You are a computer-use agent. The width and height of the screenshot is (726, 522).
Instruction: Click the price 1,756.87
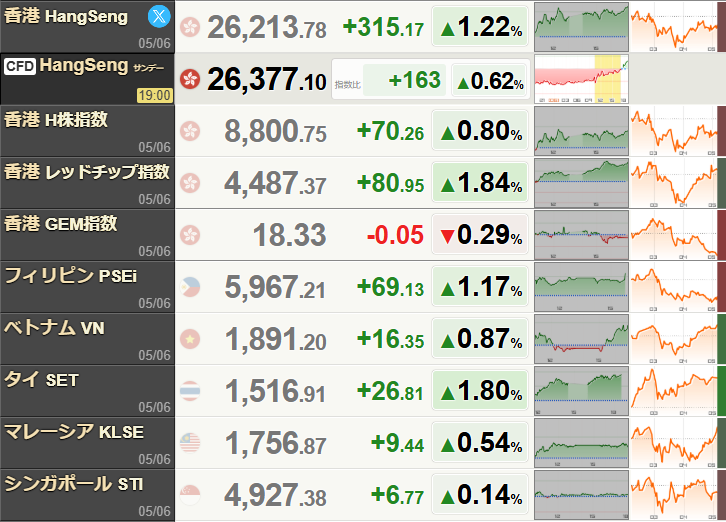pyautogui.click(x=275, y=443)
